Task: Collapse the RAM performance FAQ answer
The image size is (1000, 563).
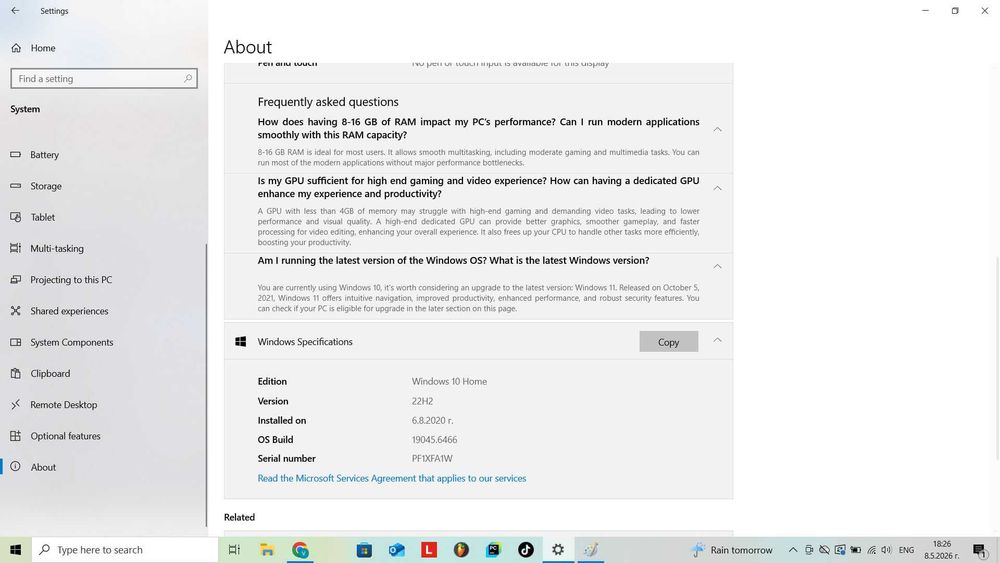Action: click(x=717, y=129)
